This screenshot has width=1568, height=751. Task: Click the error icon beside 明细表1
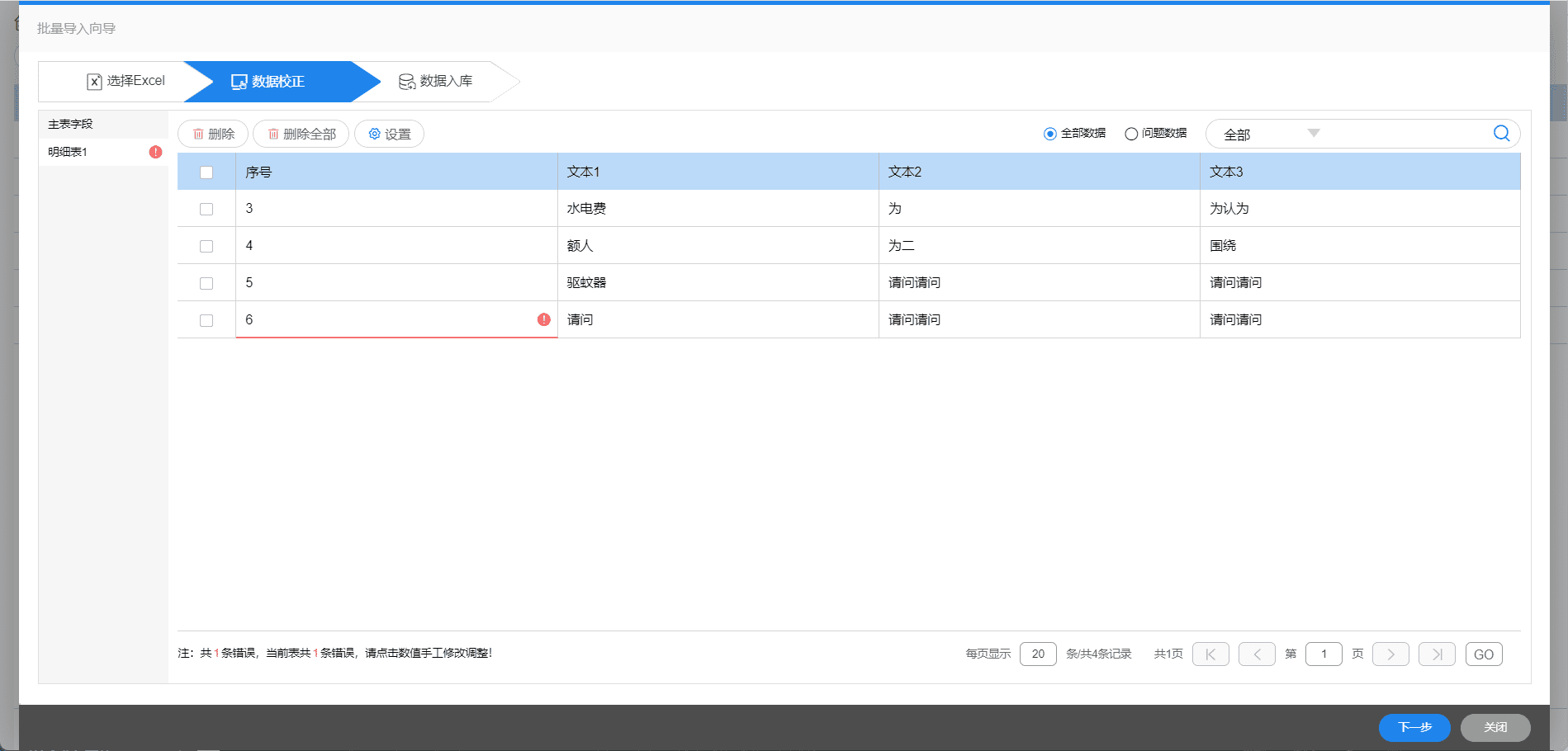(x=155, y=152)
